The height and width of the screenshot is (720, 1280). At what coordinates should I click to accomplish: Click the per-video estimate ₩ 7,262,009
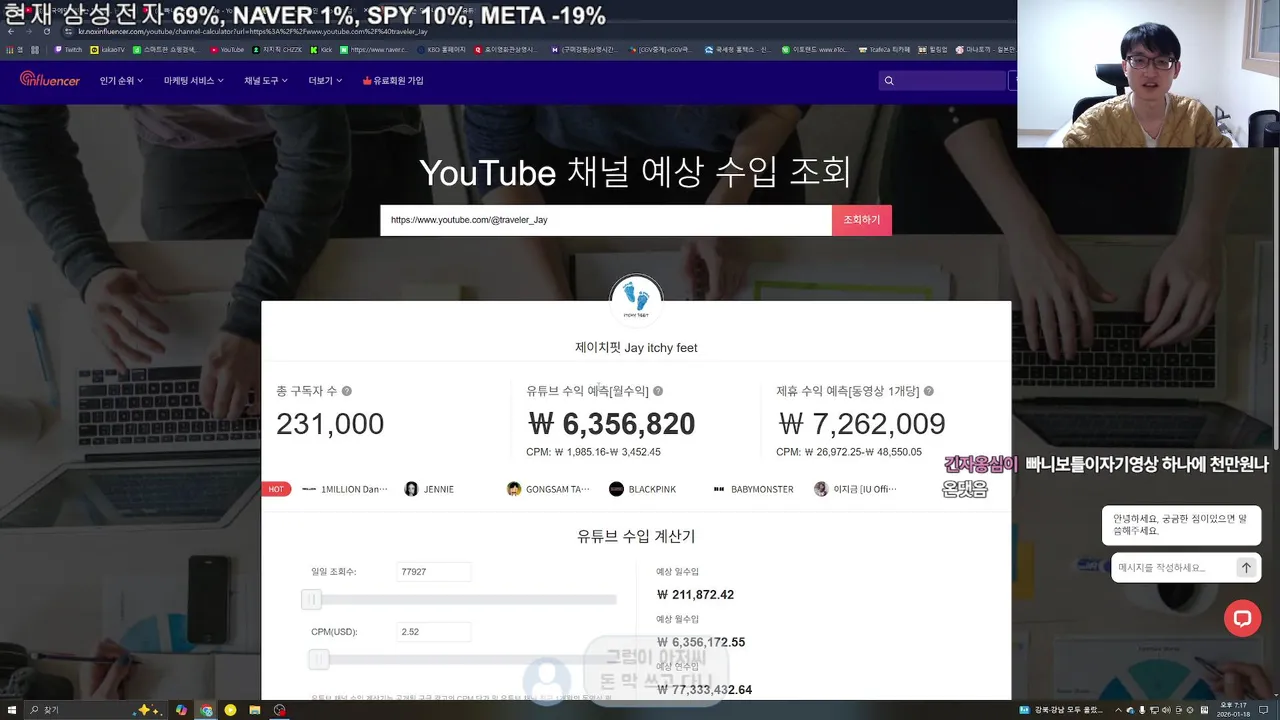(x=861, y=424)
